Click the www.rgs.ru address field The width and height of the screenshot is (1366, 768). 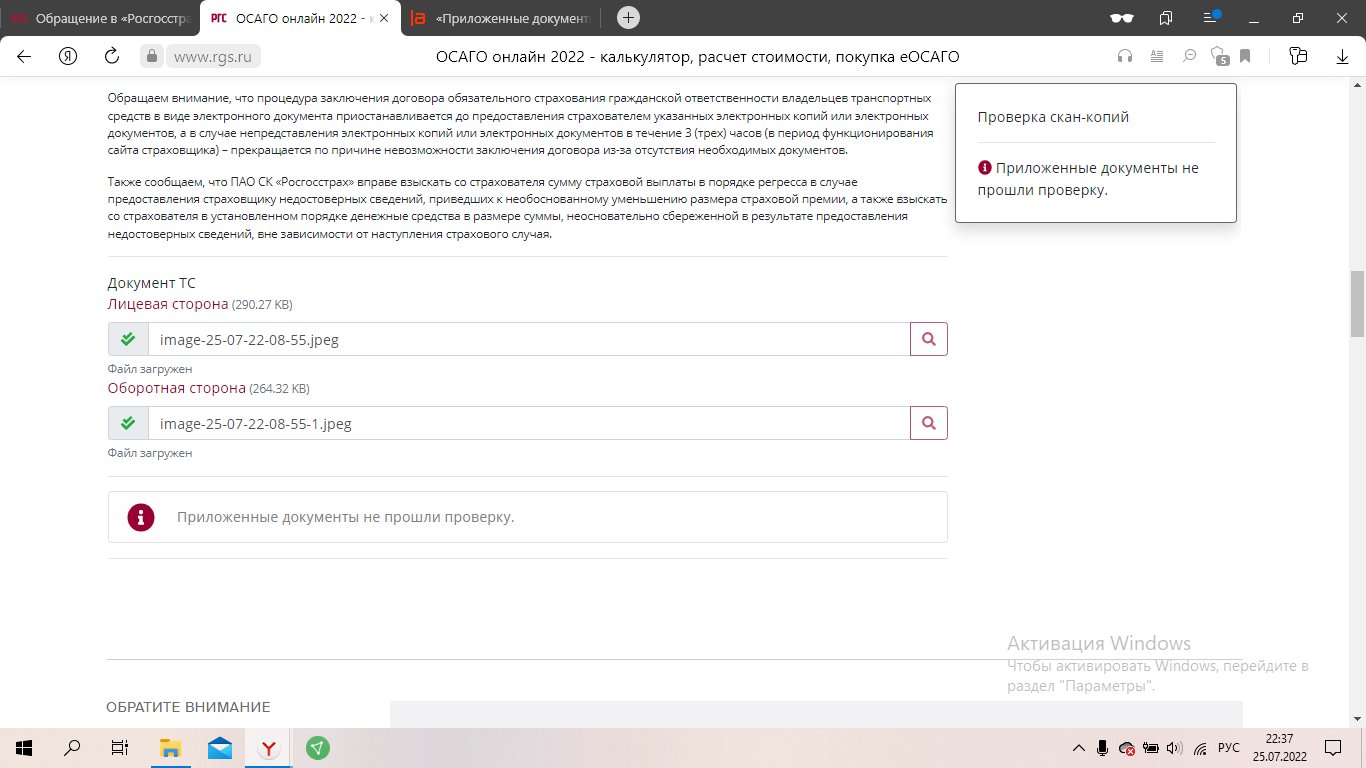click(x=213, y=57)
